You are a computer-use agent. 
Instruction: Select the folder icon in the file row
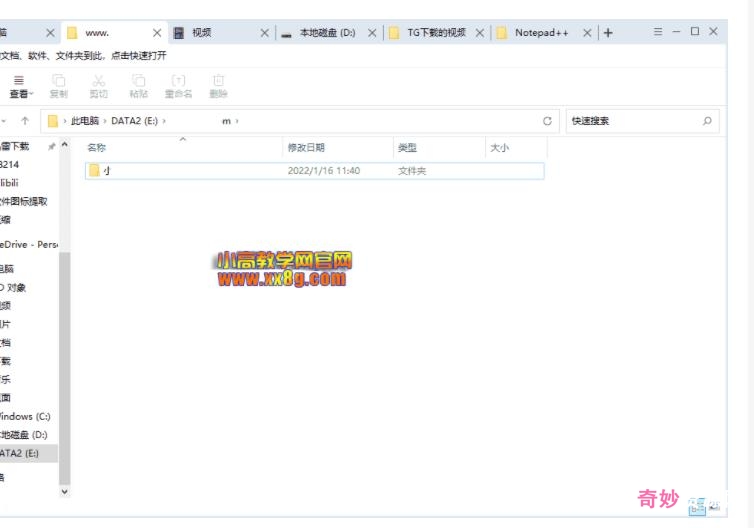[94, 170]
